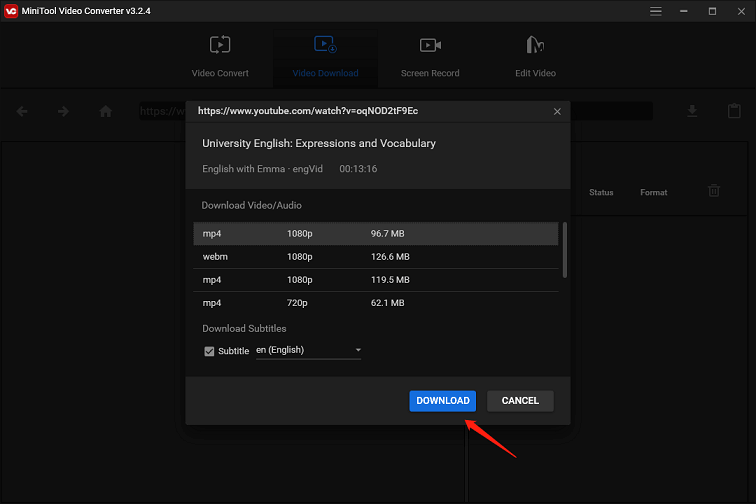Click the format list scrollbar
This screenshot has width=756, height=504.
pos(565,250)
